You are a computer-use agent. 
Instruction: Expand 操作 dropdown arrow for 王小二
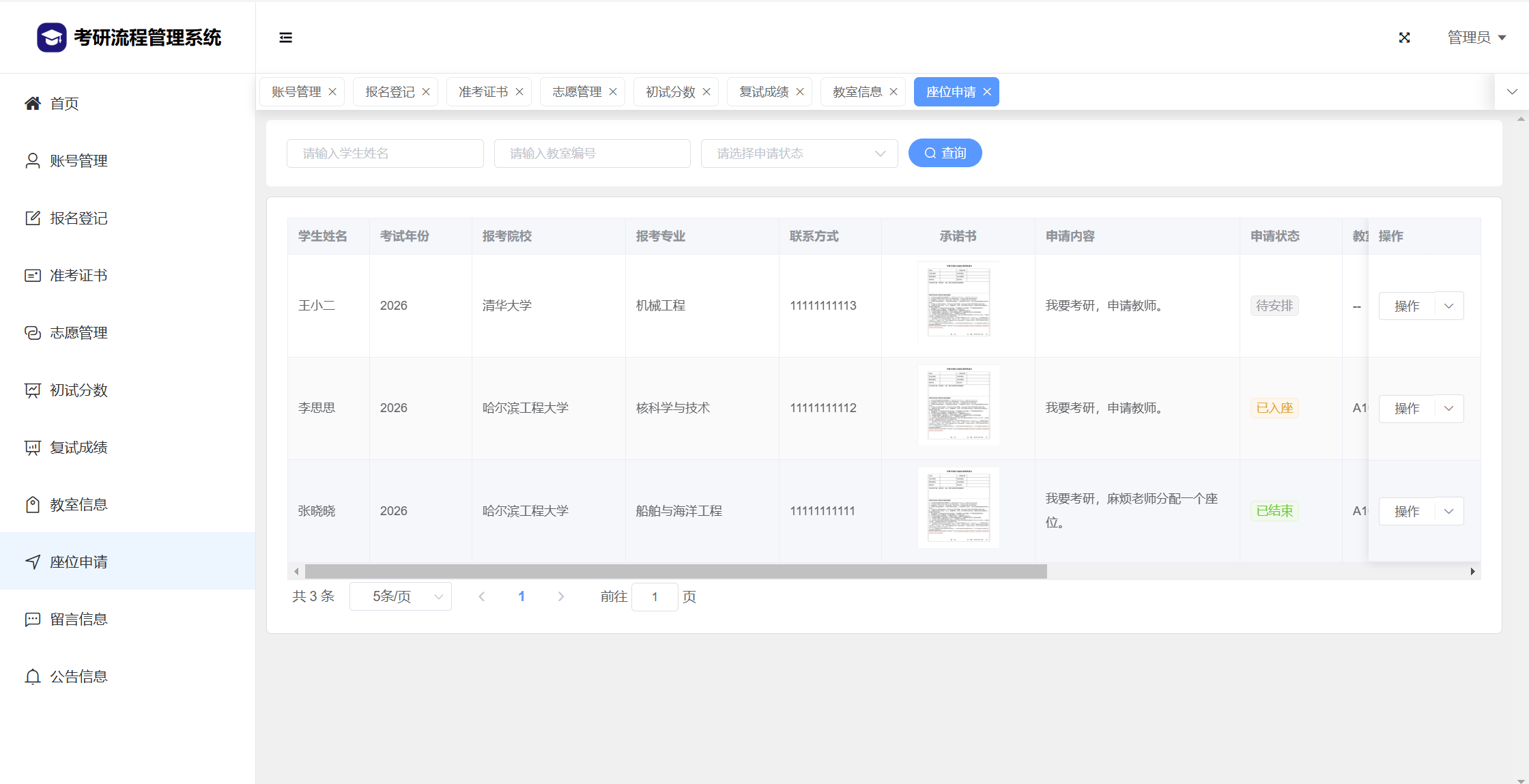point(1448,306)
